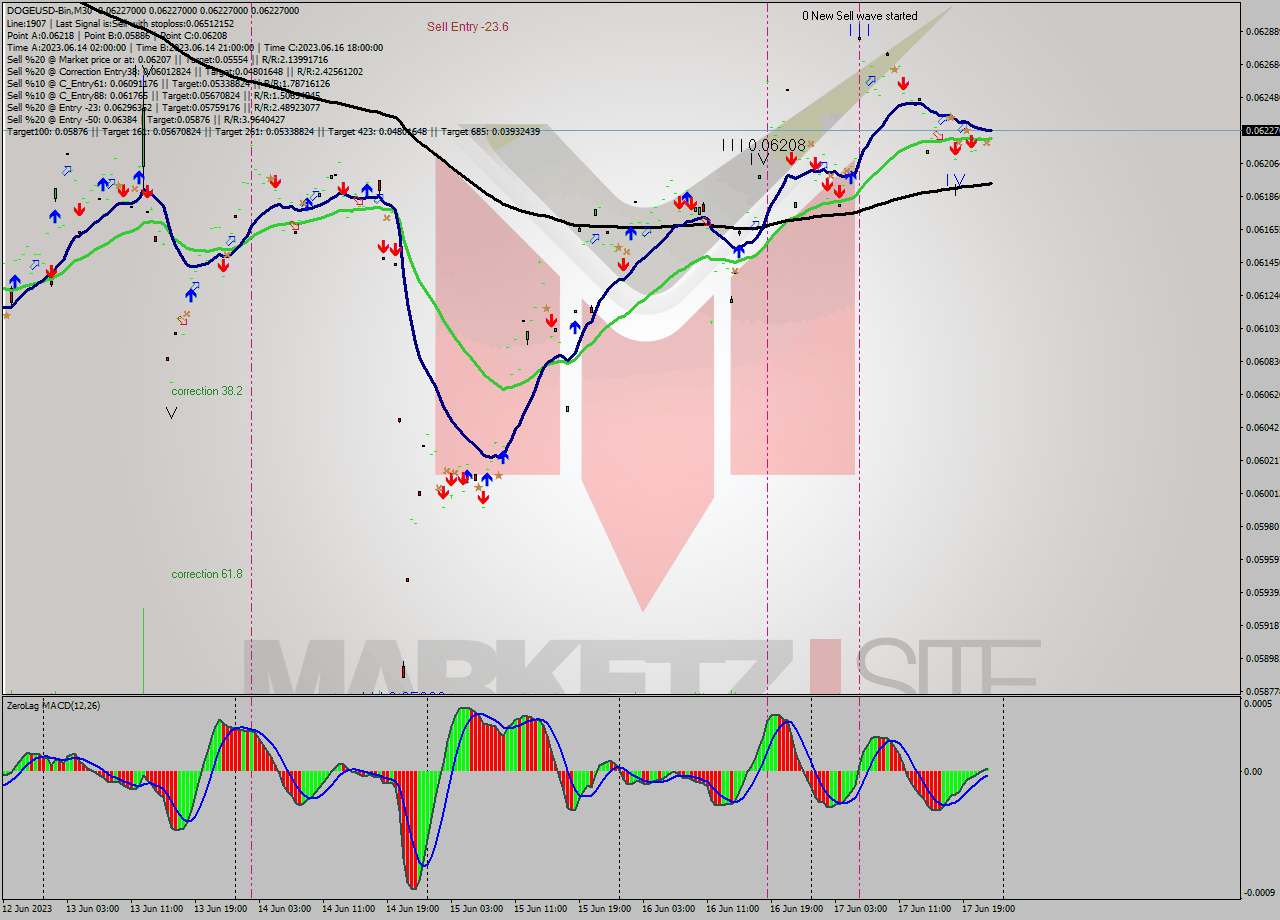Click the '13 Jun 03:00' time label
The height and width of the screenshot is (920, 1280).
click(x=93, y=909)
